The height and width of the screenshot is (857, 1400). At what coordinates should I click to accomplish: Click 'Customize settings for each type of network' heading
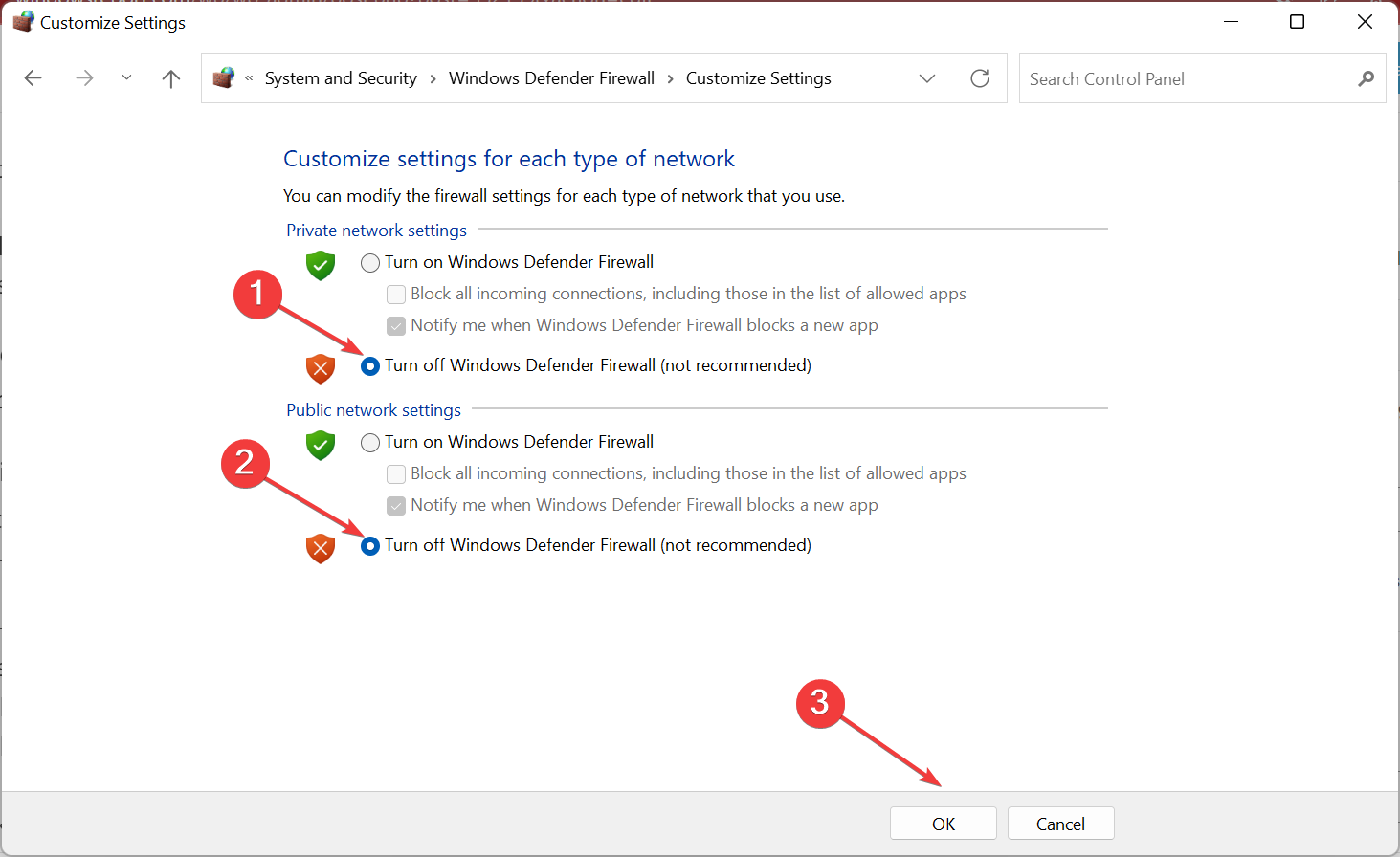click(509, 159)
